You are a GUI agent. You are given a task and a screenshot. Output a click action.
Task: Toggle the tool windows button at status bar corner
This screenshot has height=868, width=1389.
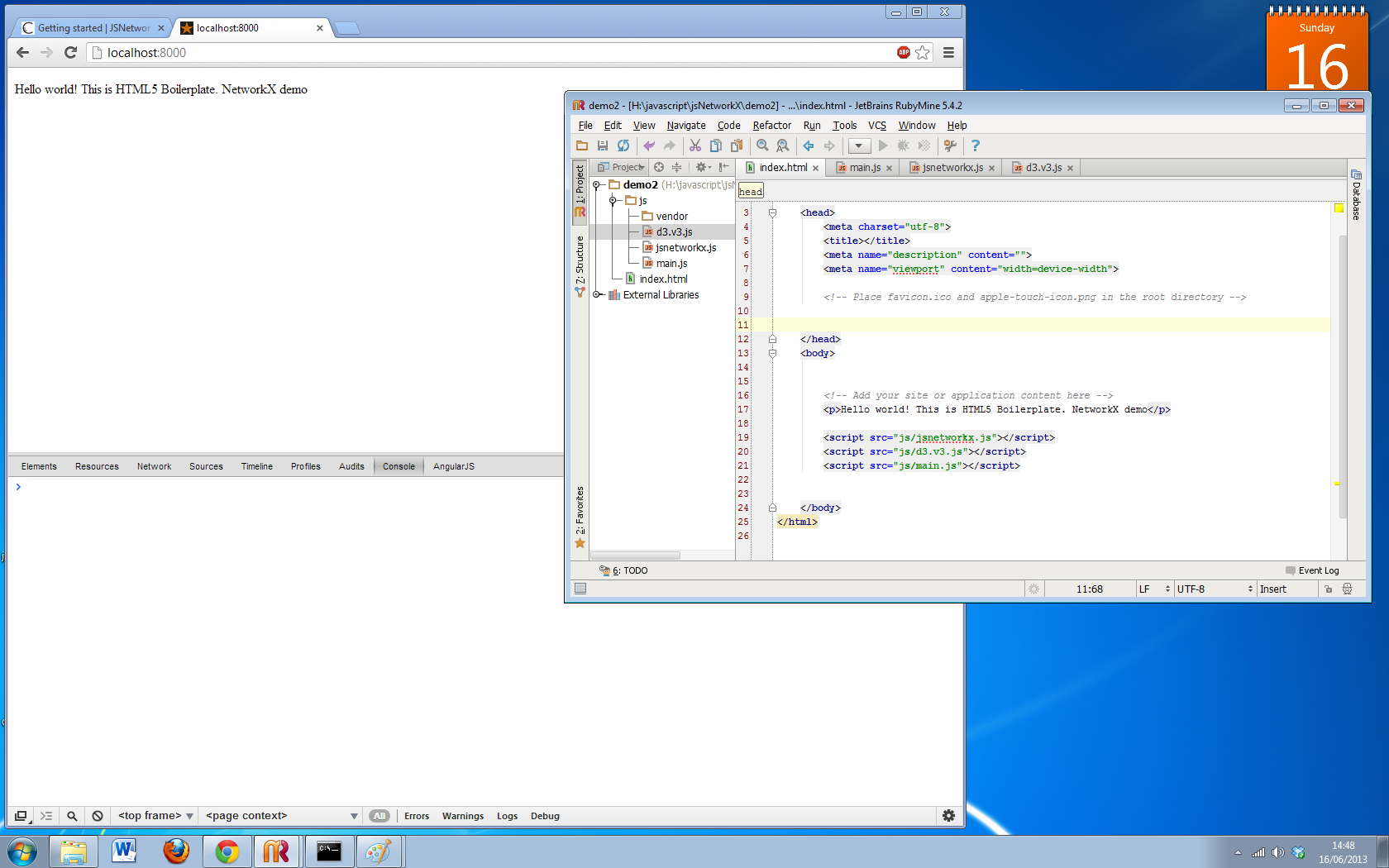580,589
